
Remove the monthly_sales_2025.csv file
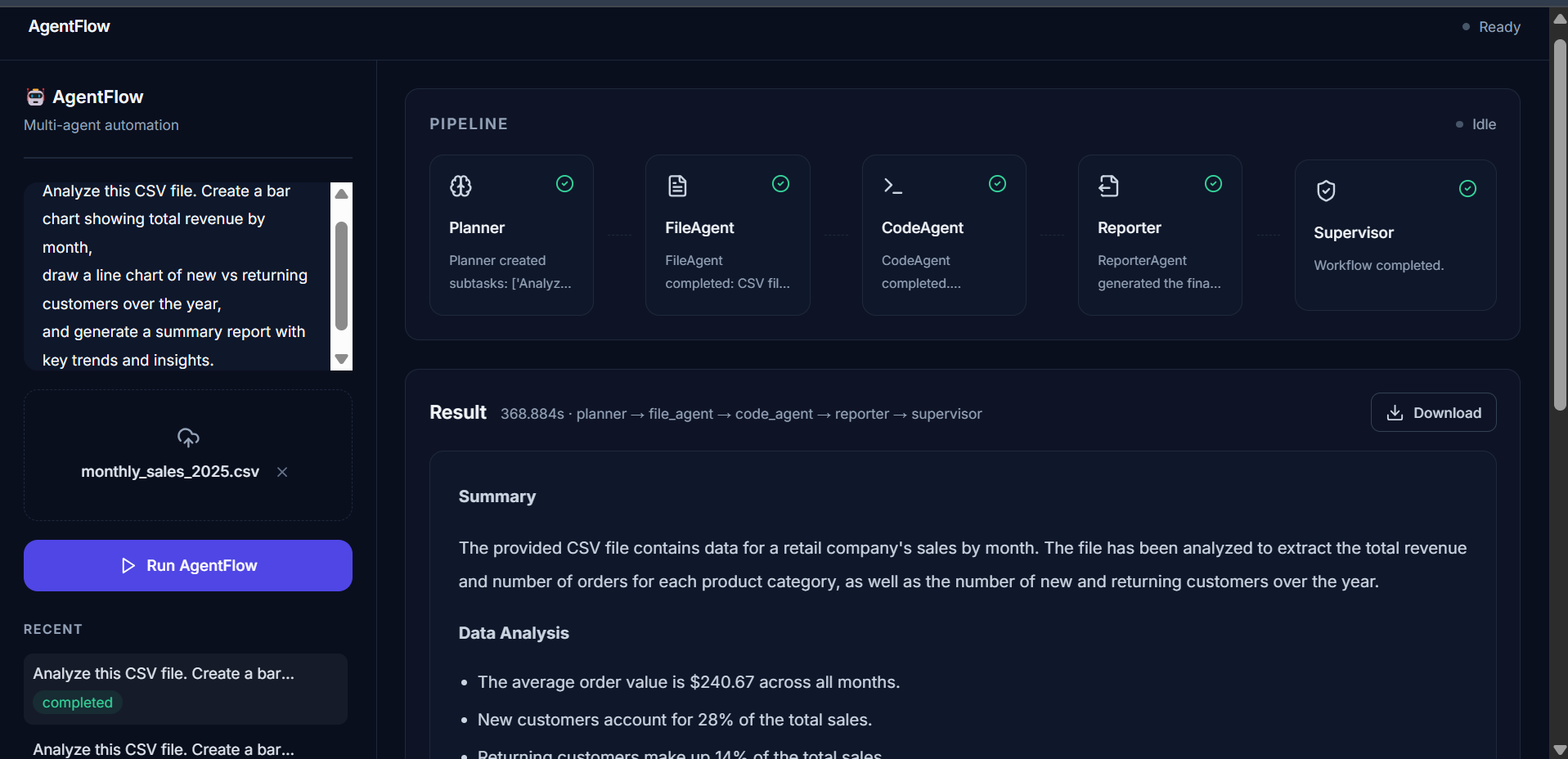[282, 472]
